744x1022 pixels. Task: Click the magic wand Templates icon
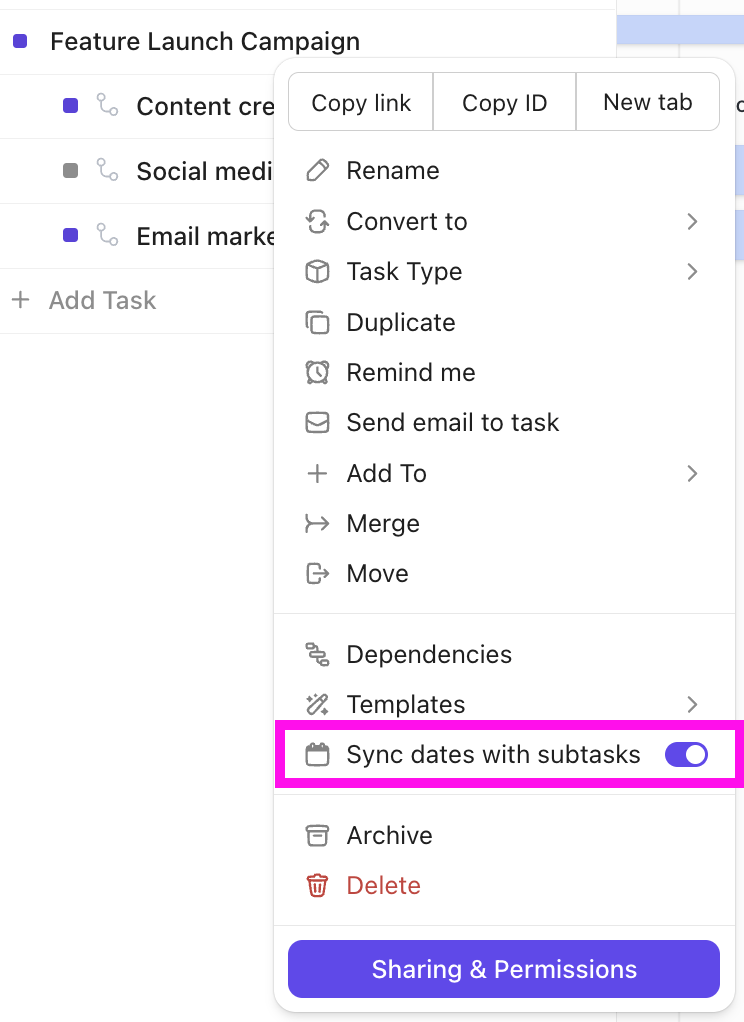pyautogui.click(x=318, y=705)
